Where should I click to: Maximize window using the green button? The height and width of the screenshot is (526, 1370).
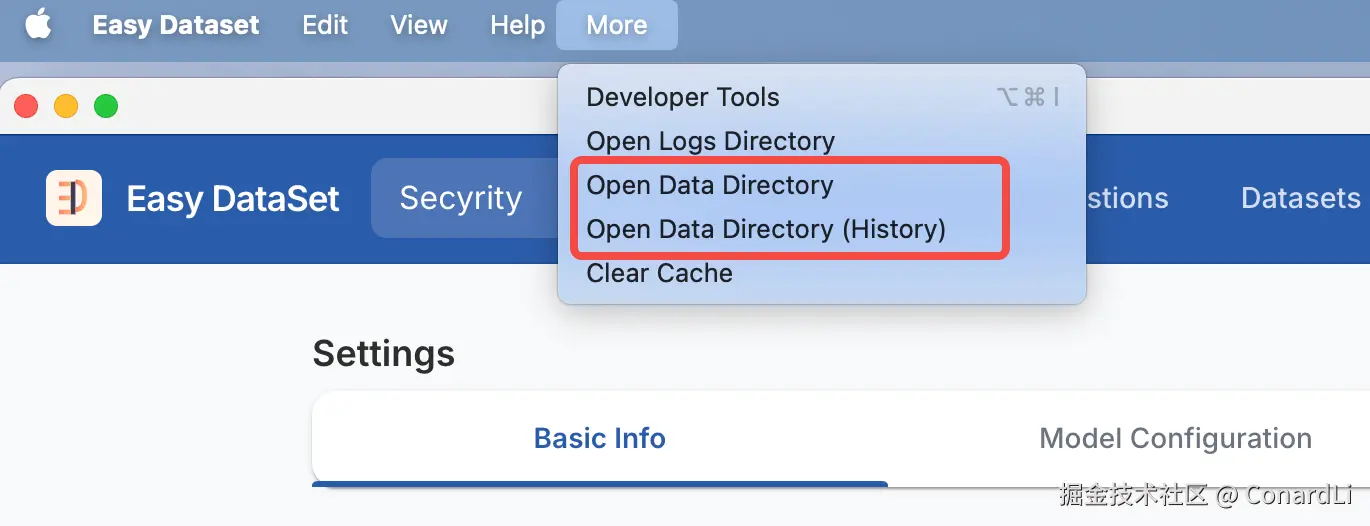coord(106,106)
